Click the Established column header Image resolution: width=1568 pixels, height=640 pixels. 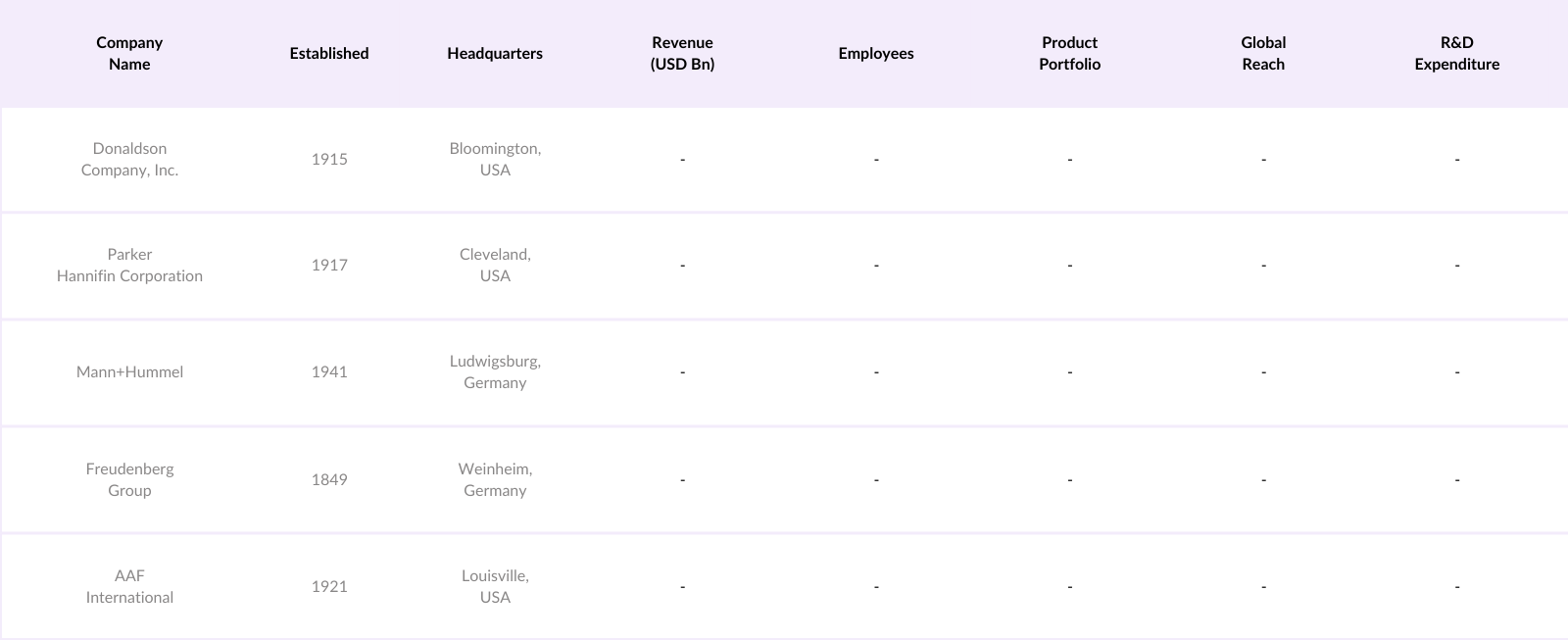coord(329,53)
